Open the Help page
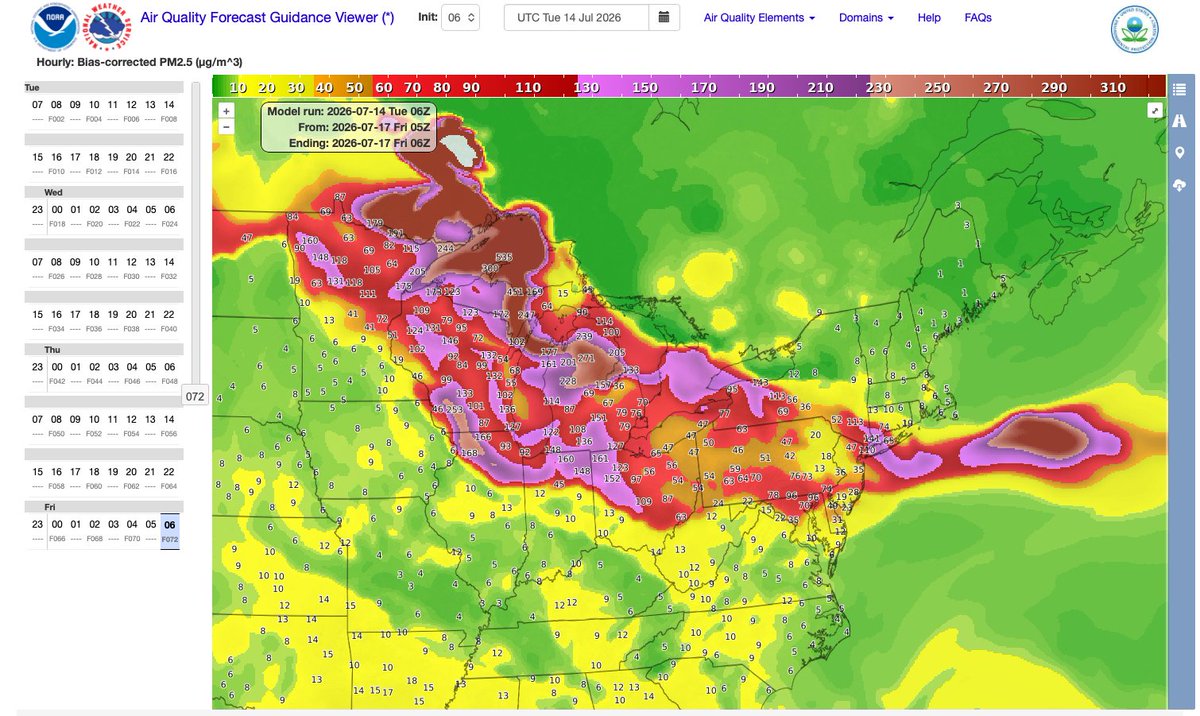 pos(929,18)
